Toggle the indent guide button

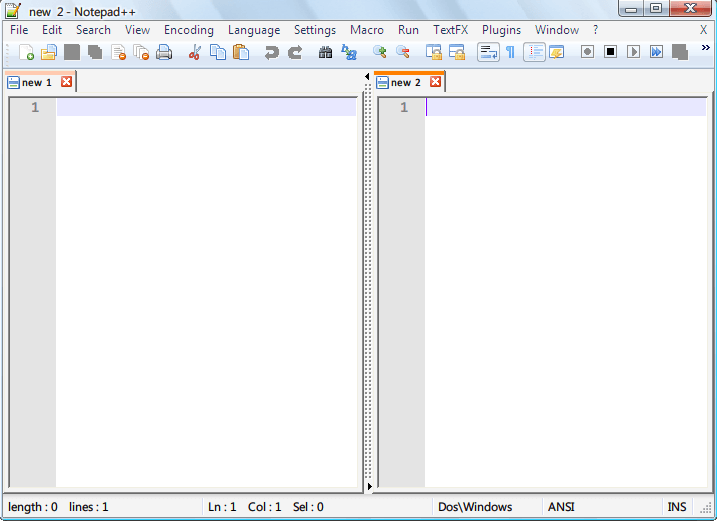[534, 52]
